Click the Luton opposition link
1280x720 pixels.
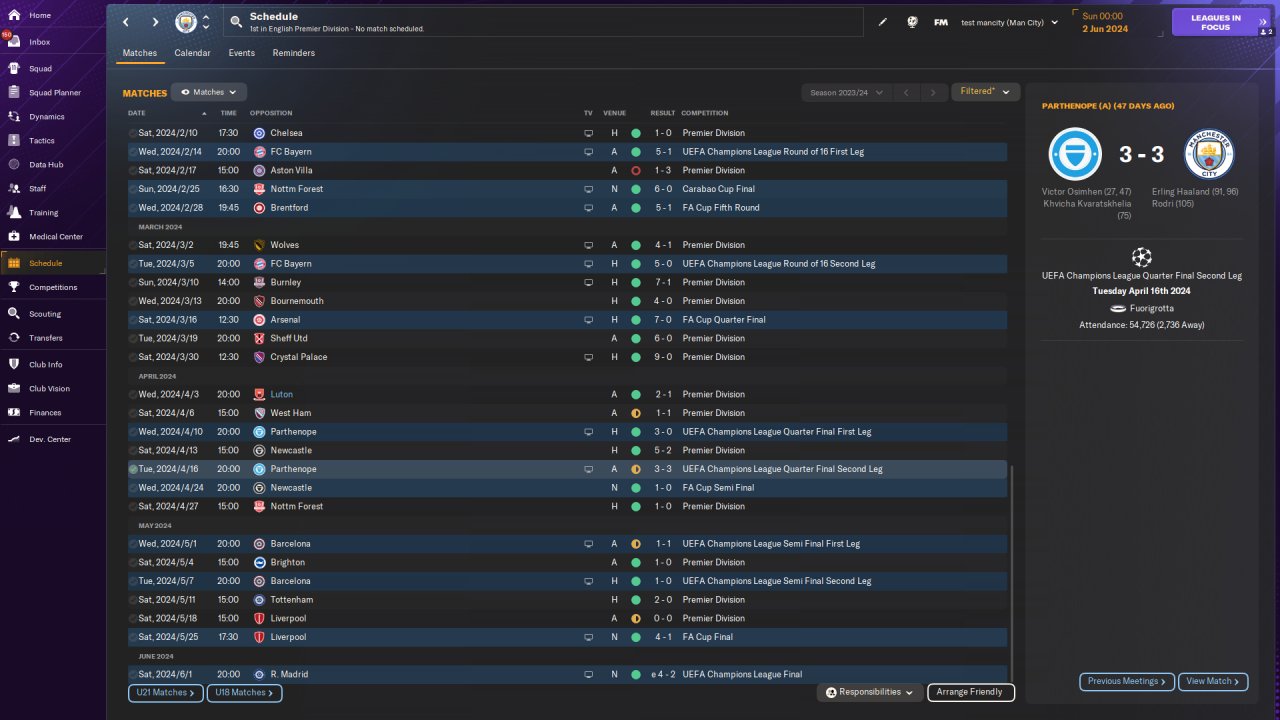pos(281,395)
